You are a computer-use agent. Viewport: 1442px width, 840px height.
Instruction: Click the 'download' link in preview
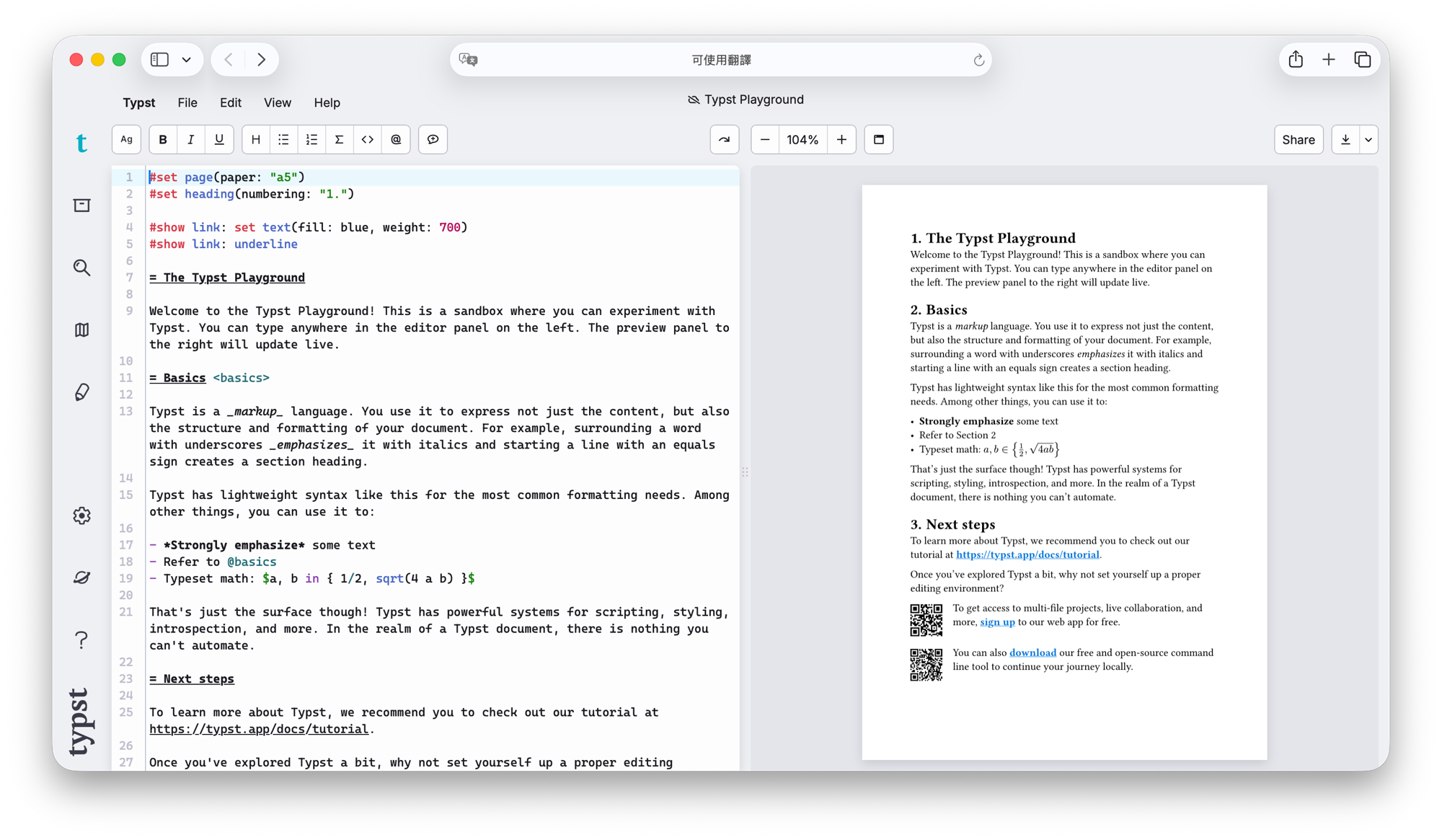(x=1032, y=653)
